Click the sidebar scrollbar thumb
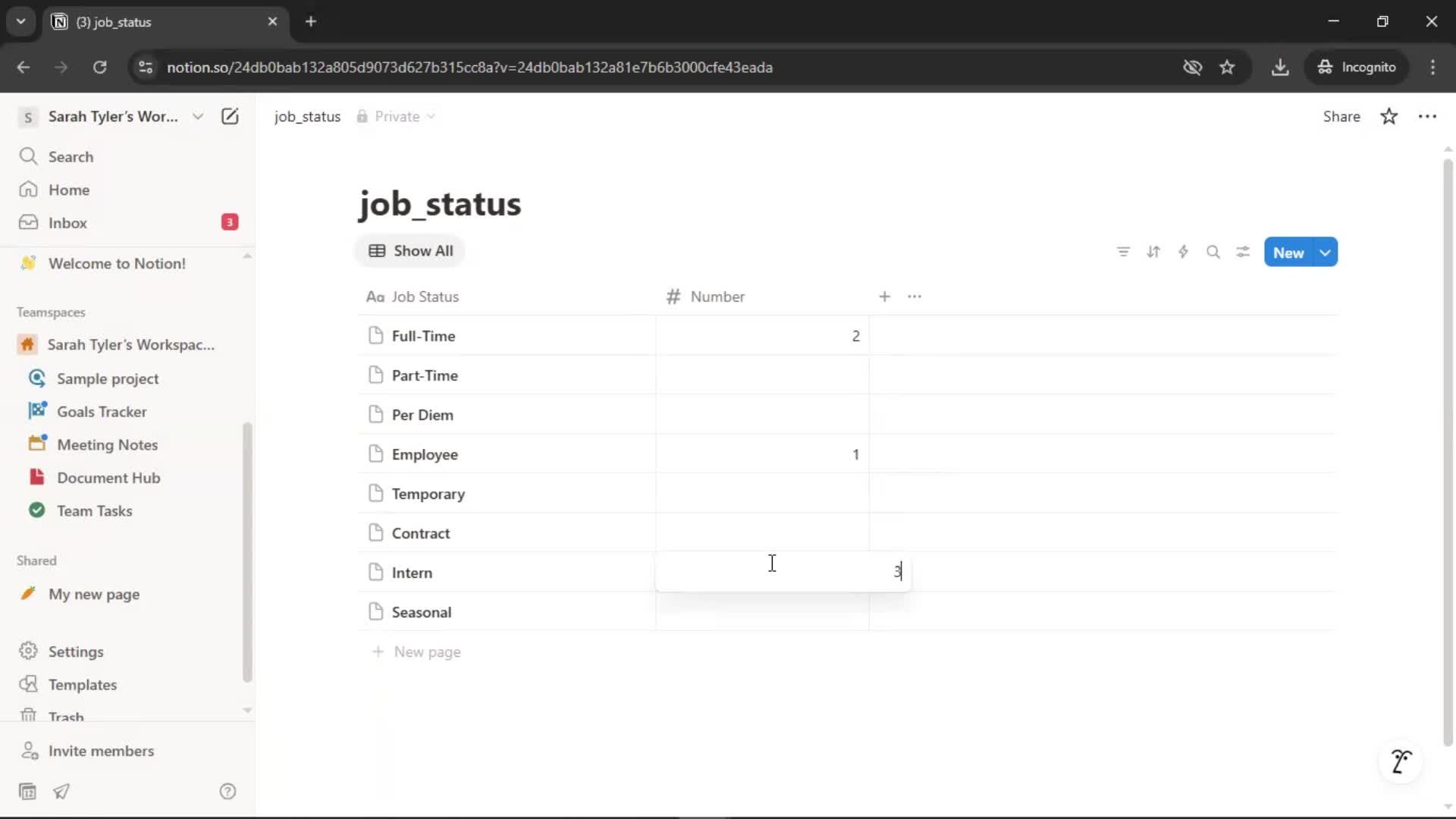 [246, 552]
